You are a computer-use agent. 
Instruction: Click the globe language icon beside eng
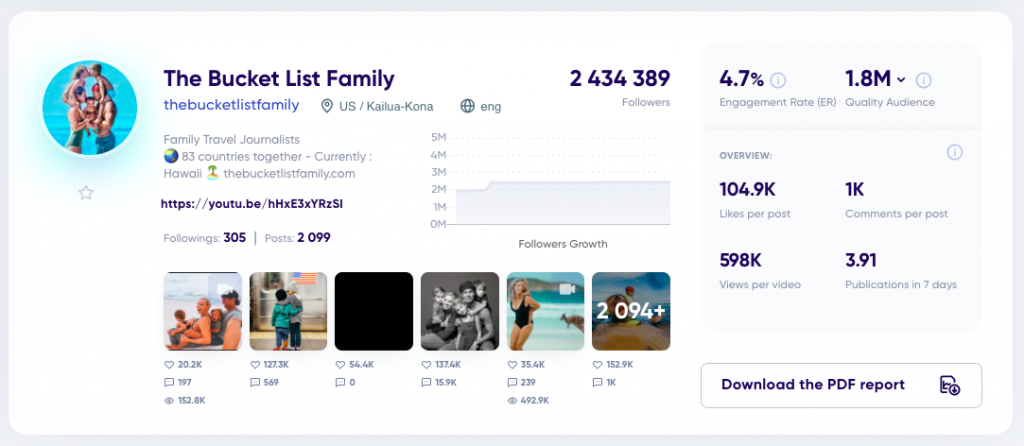(468, 106)
